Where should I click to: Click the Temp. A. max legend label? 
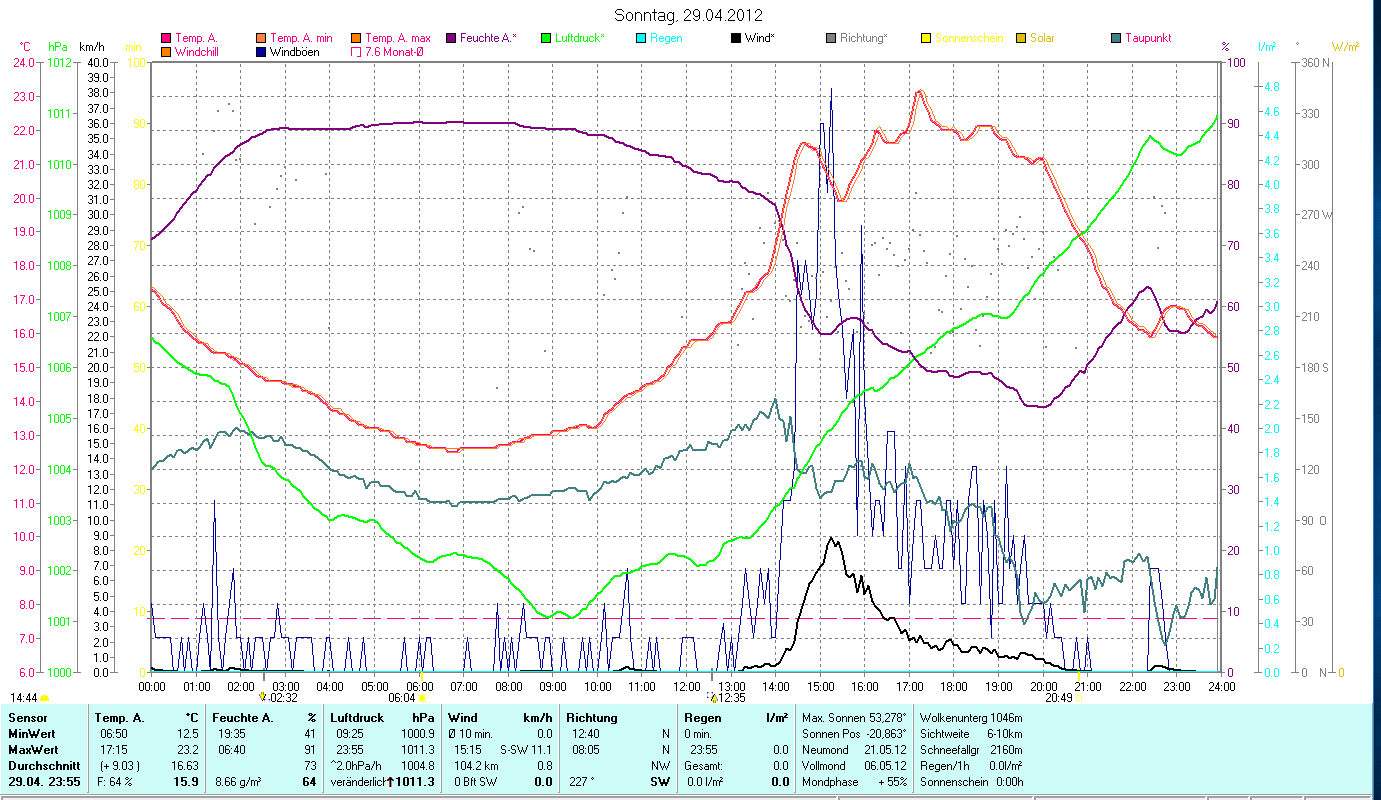pos(398,39)
